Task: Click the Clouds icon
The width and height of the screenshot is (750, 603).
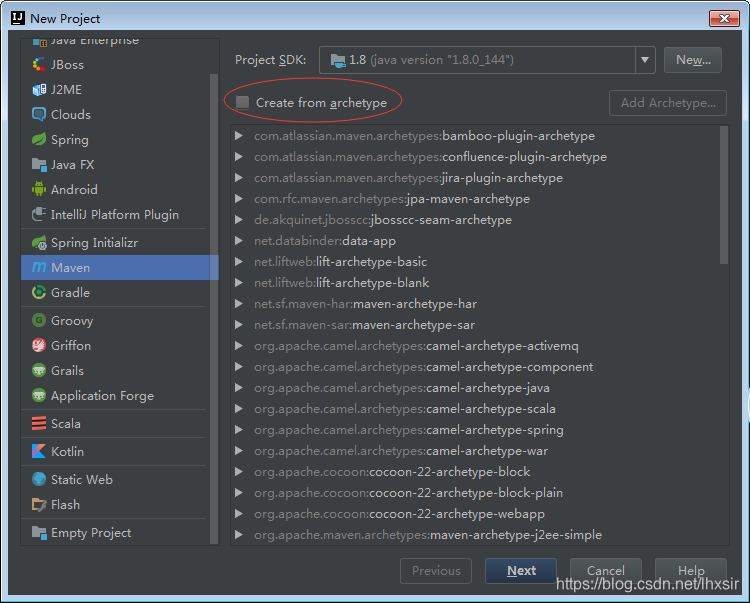Action: pyautogui.click(x=39, y=115)
